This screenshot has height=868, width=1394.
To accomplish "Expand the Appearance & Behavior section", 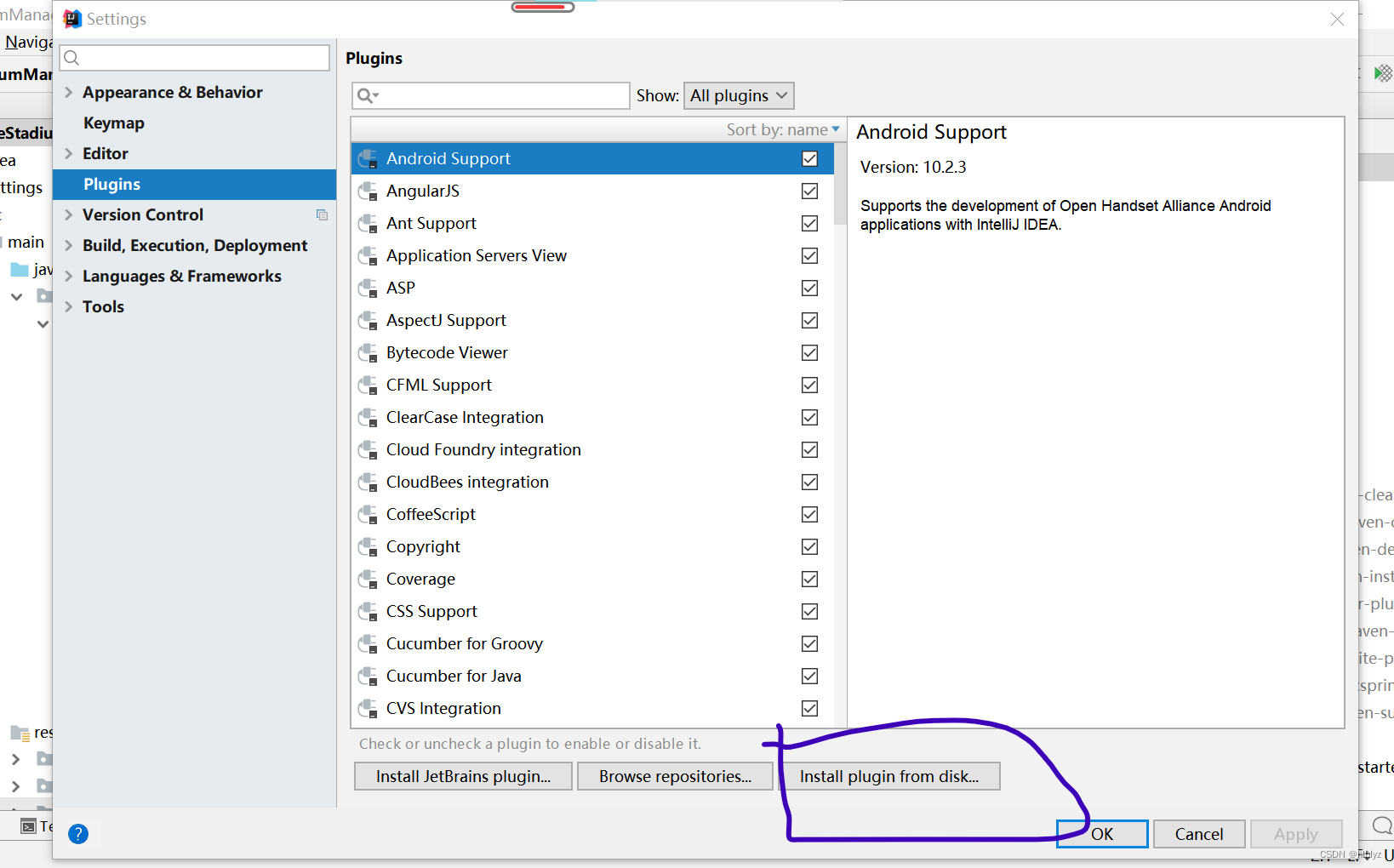I will click(x=69, y=92).
